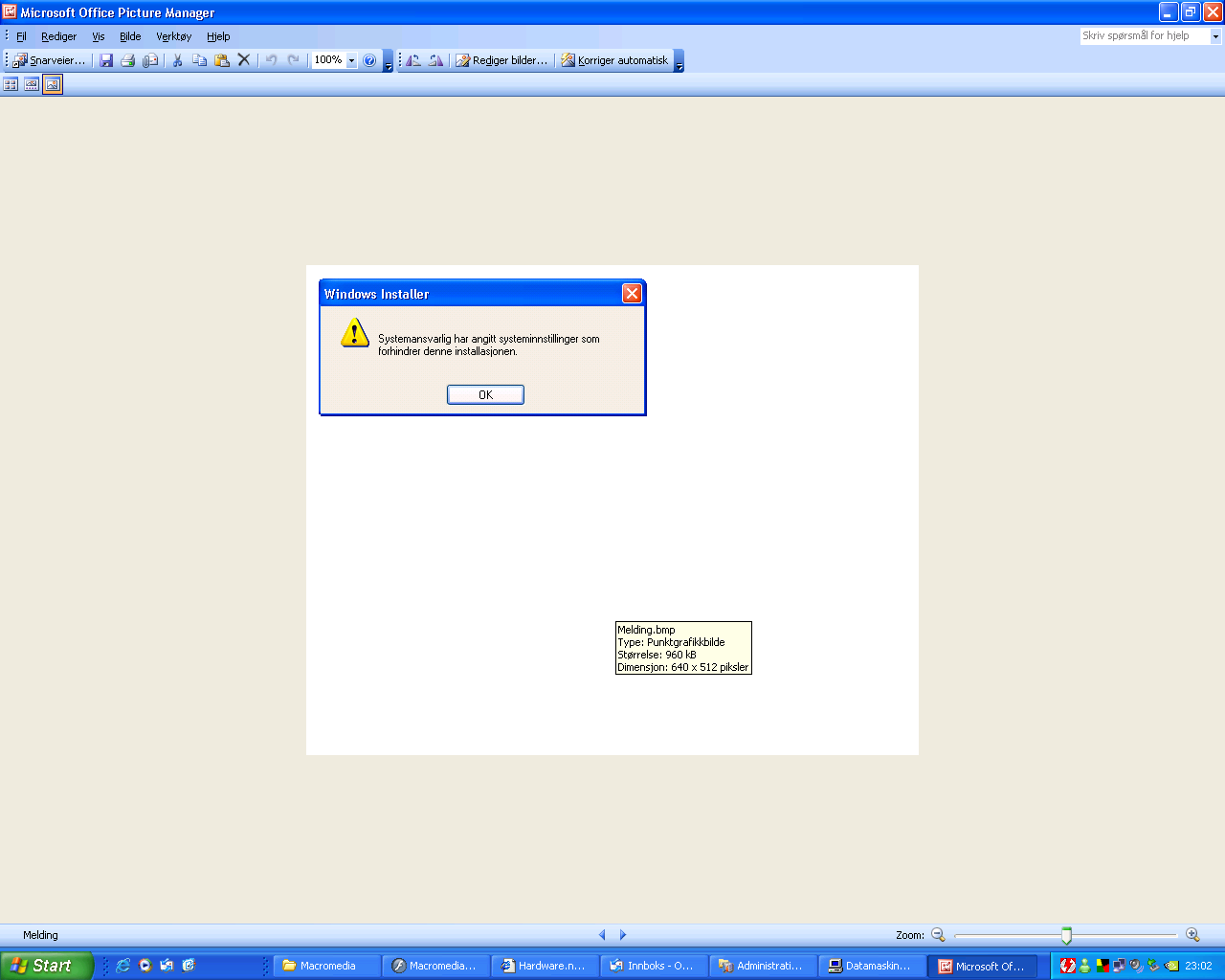
Task: Click the Rotate left icon
Action: (x=413, y=60)
